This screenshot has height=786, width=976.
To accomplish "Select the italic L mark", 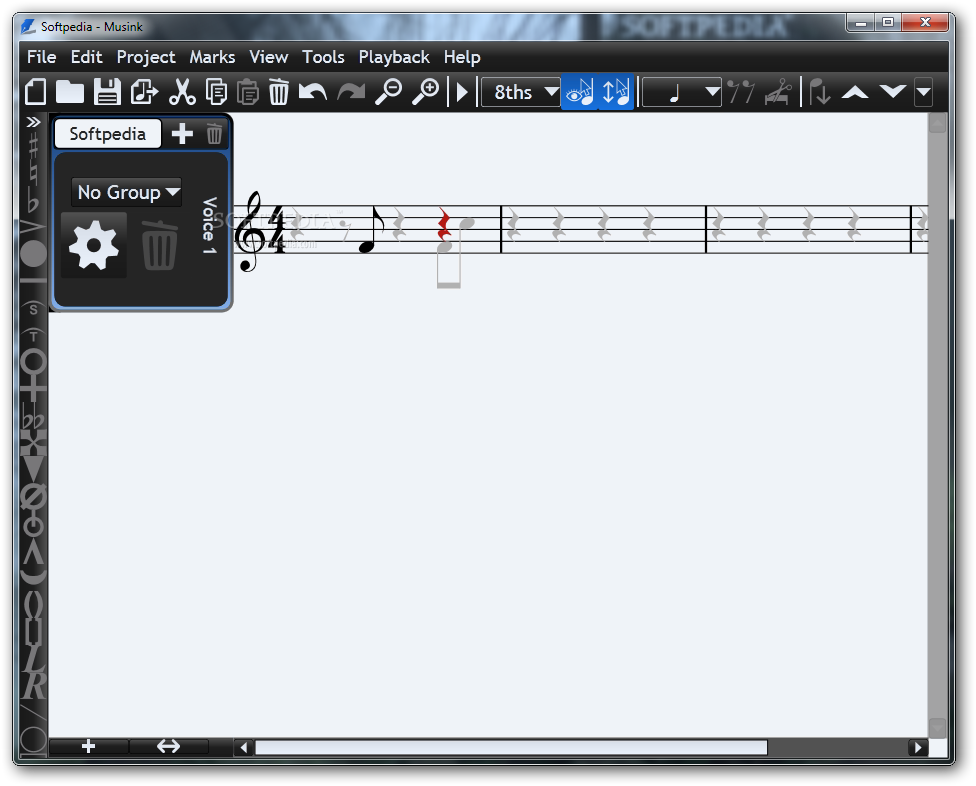I will [33, 657].
